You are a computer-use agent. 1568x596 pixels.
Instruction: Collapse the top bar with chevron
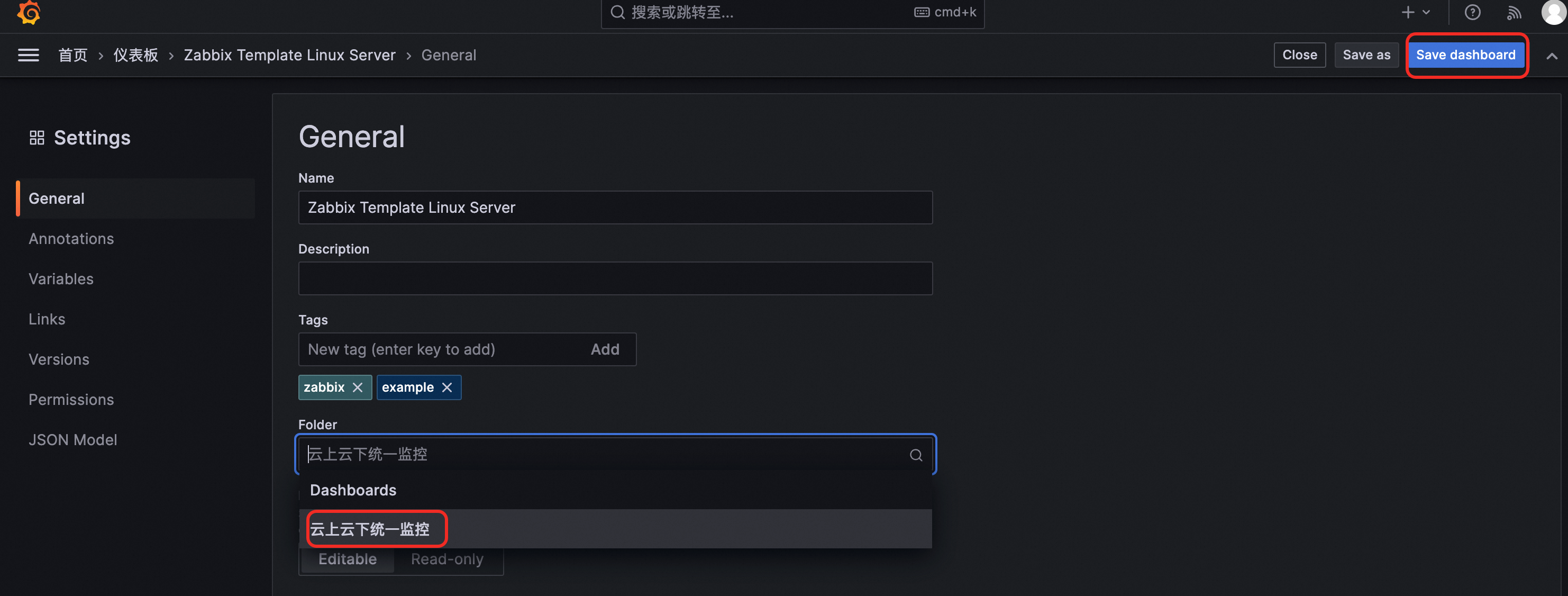coord(1552,56)
